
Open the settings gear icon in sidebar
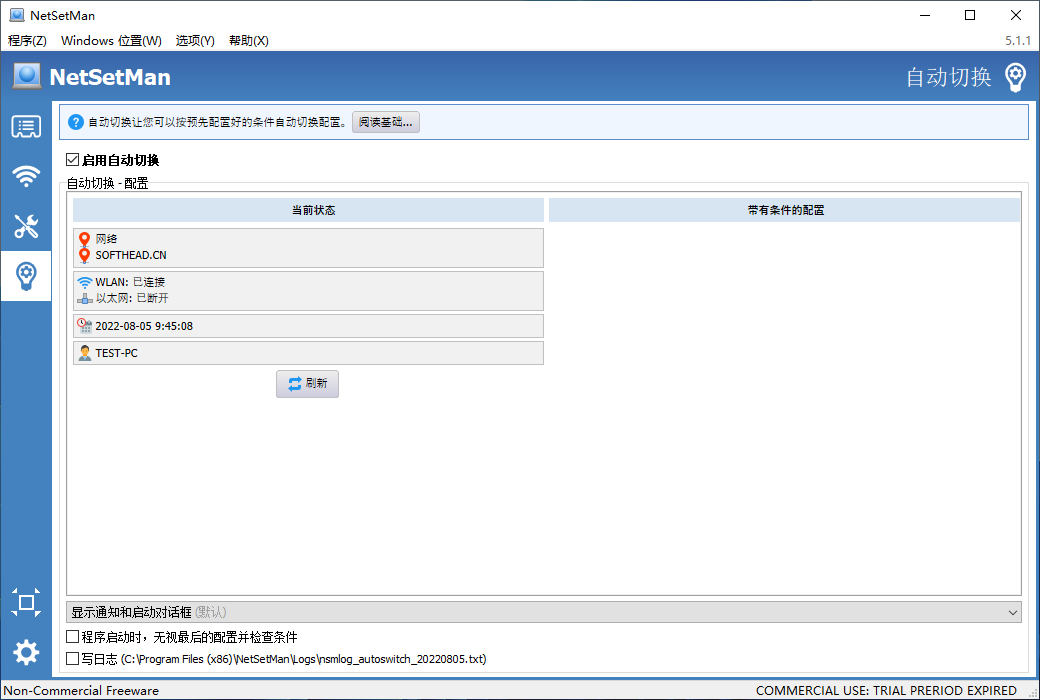click(26, 653)
